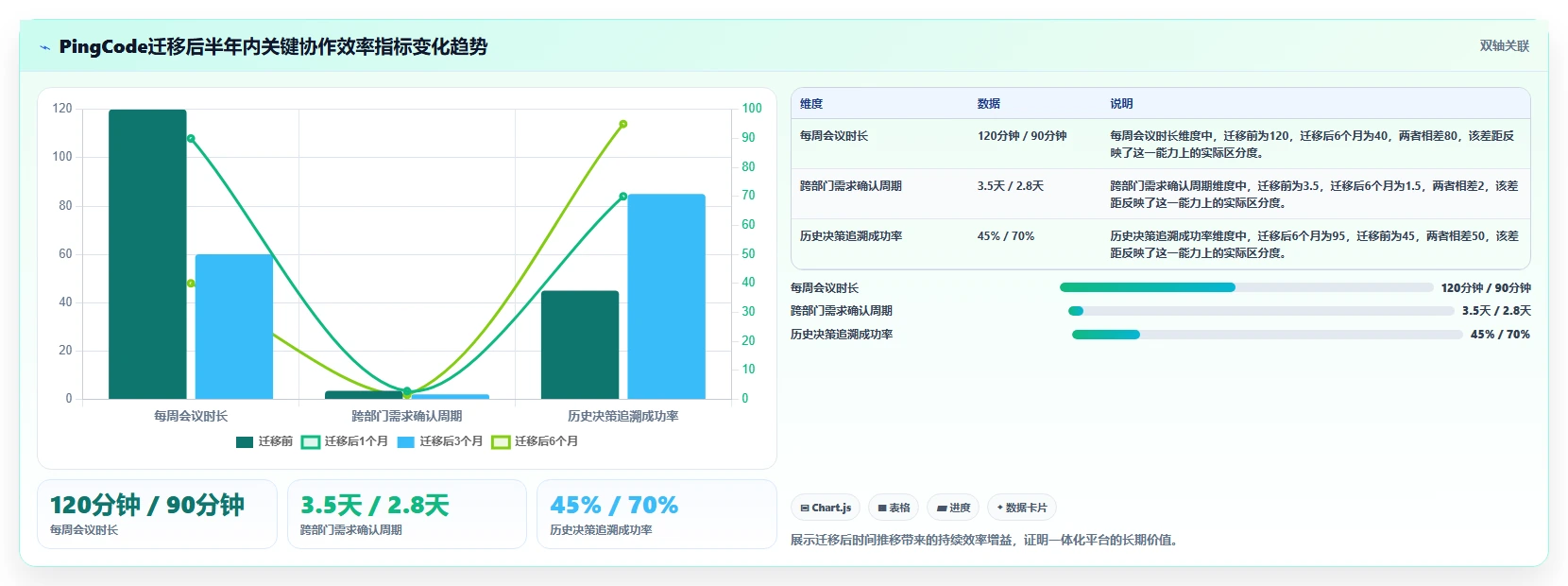Click the dark green 每周会议时长 bar
This screenshot has height=586, width=1568.
click(147, 254)
